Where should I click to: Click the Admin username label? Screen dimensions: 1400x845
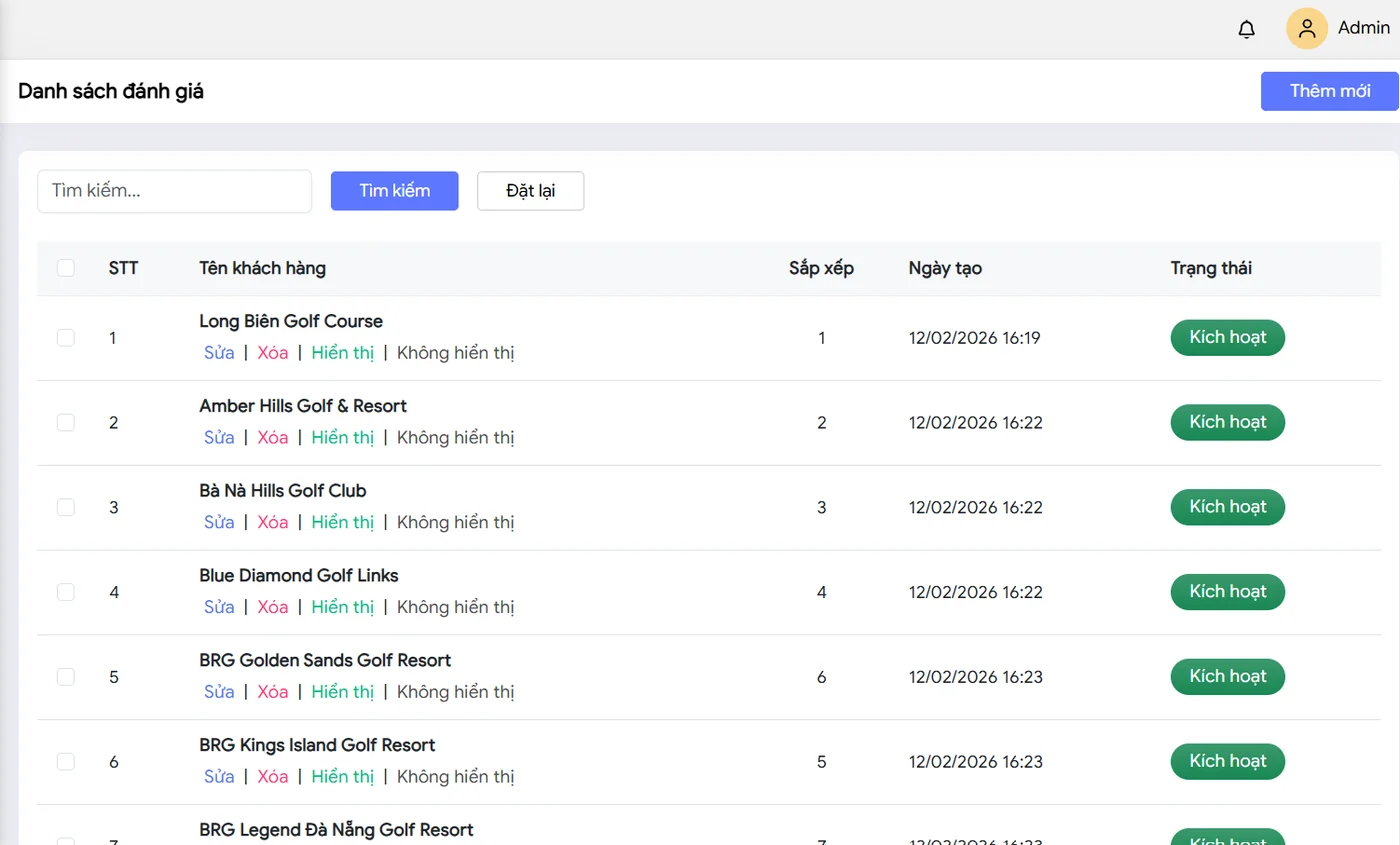[x=1364, y=29]
